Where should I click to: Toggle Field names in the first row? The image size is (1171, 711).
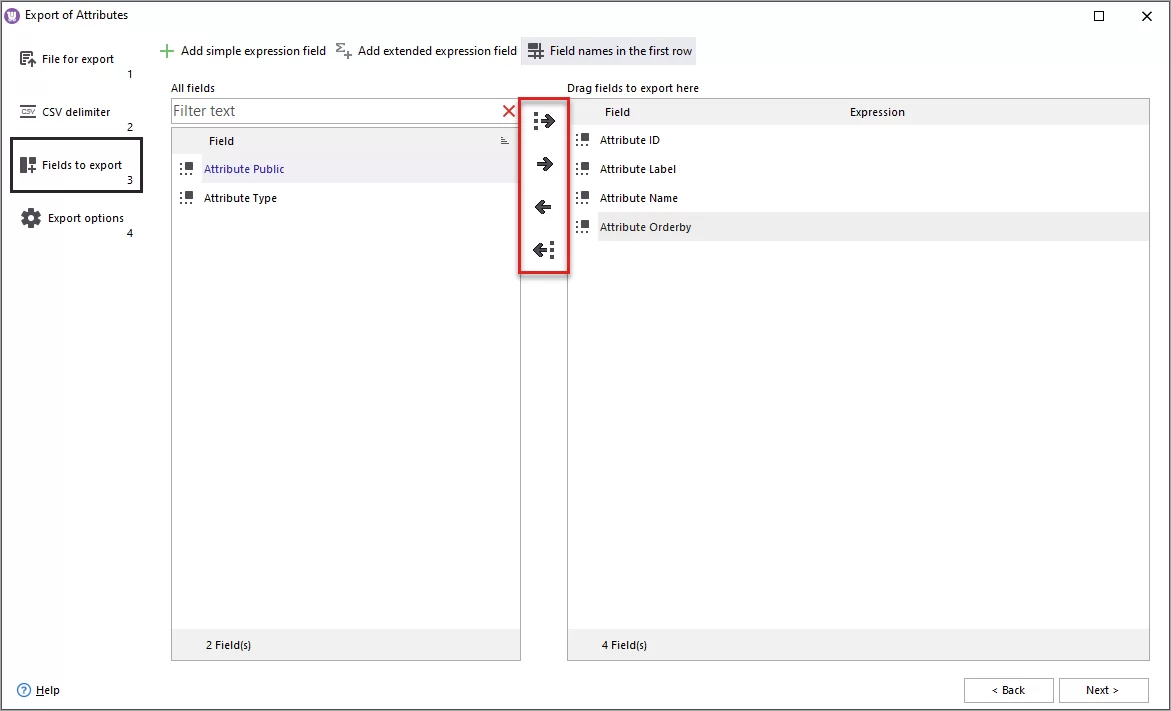point(608,50)
